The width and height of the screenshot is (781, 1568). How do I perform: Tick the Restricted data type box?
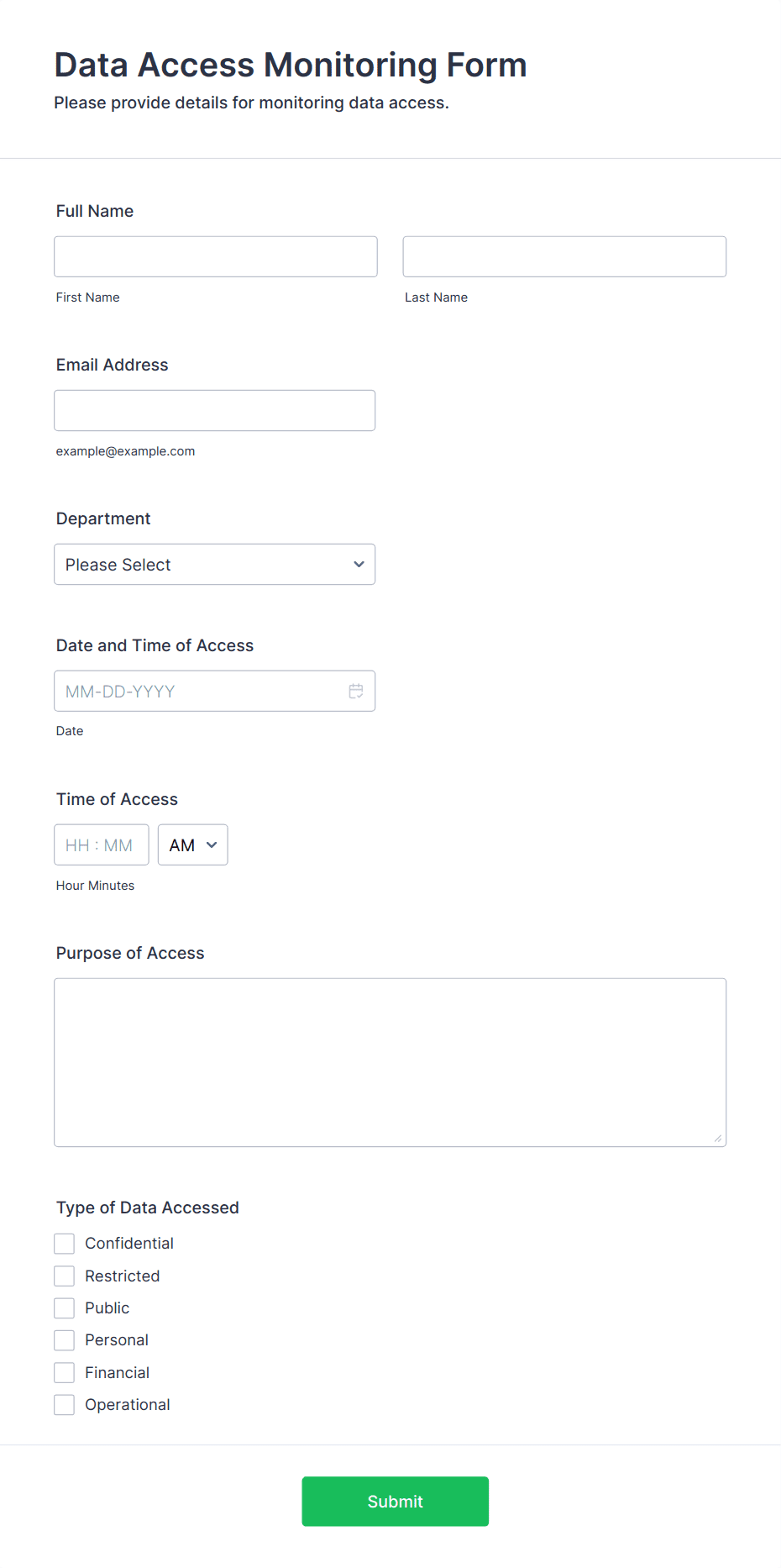tap(65, 1276)
